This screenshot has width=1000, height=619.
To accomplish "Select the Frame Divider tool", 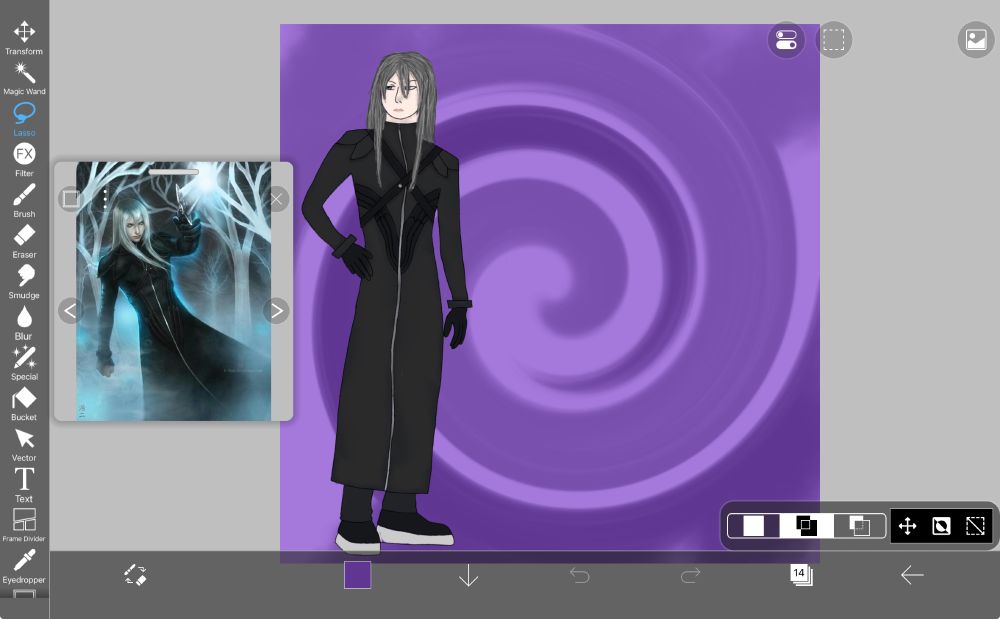I will [x=24, y=525].
